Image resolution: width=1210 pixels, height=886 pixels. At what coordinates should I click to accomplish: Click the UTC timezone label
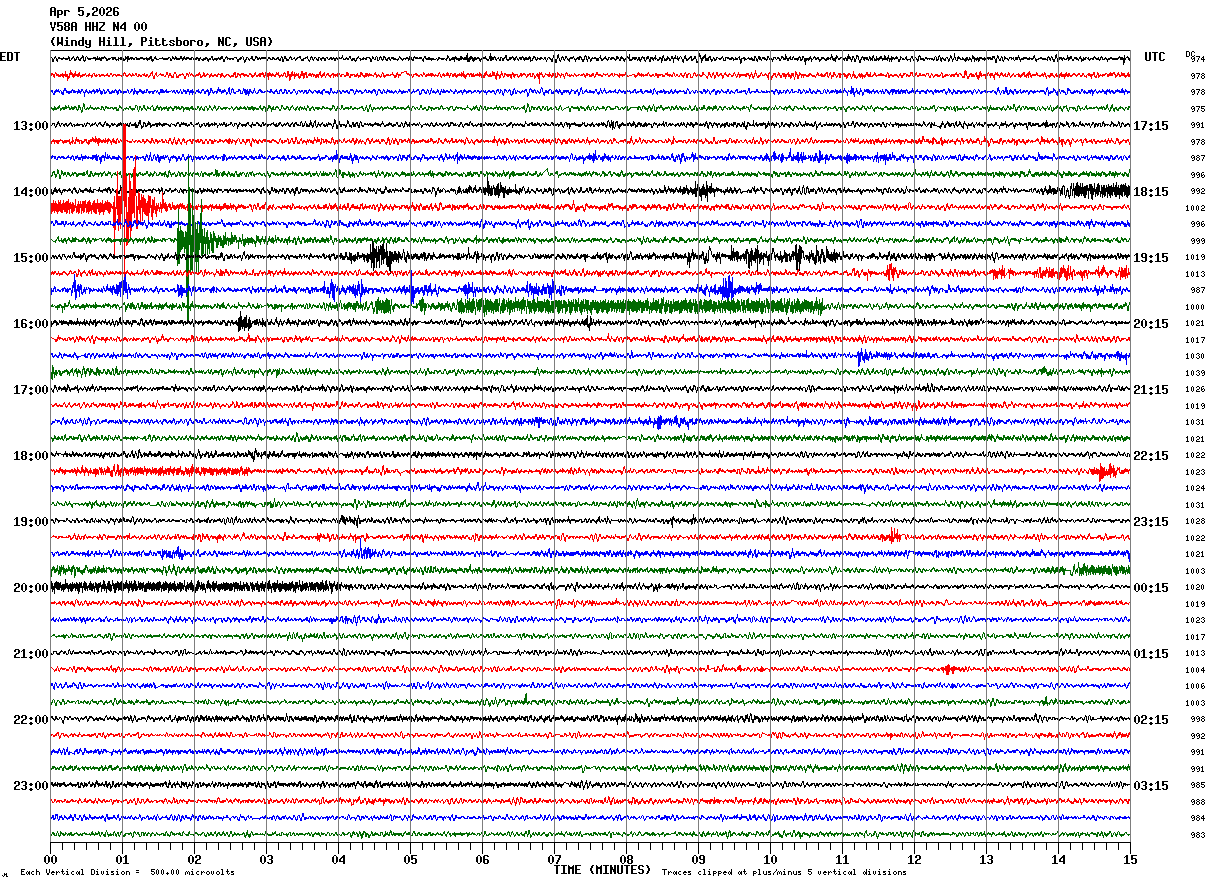(x=1155, y=57)
